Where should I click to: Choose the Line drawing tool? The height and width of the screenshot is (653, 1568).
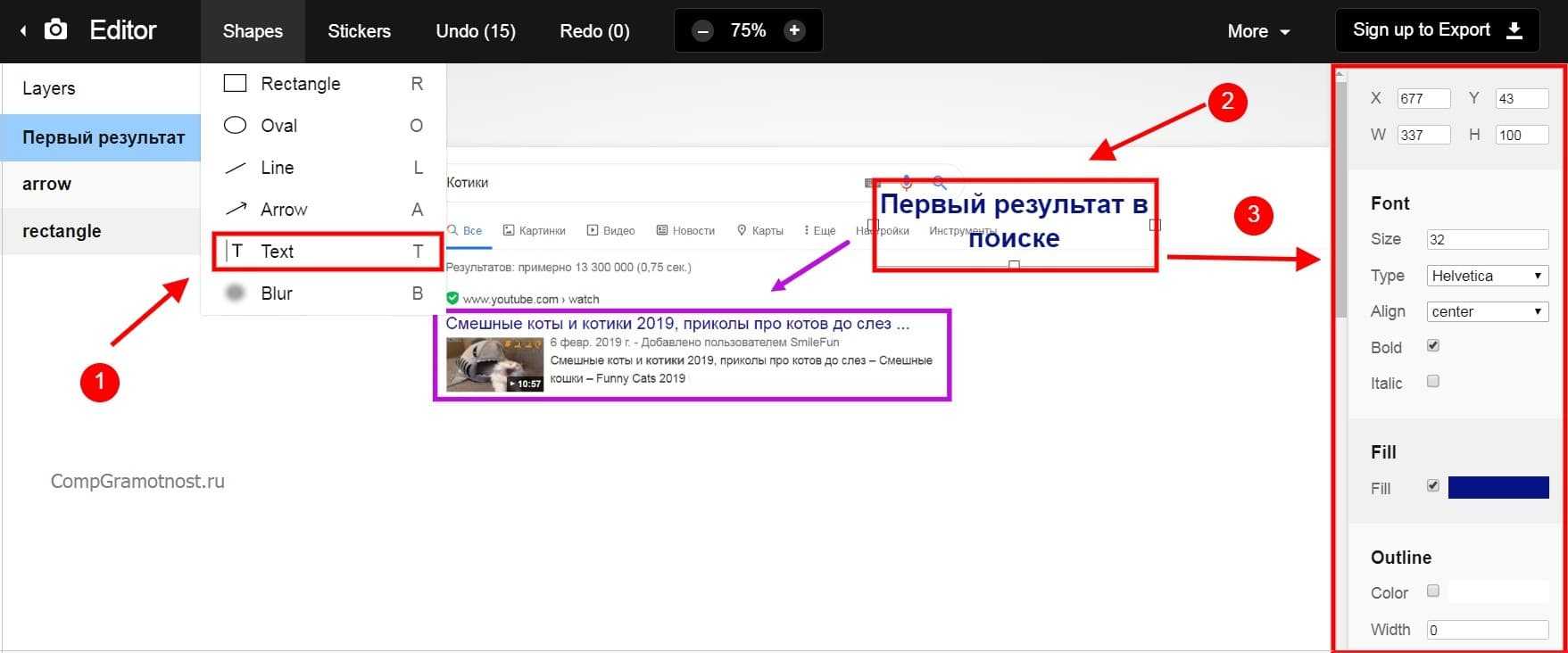[277, 168]
